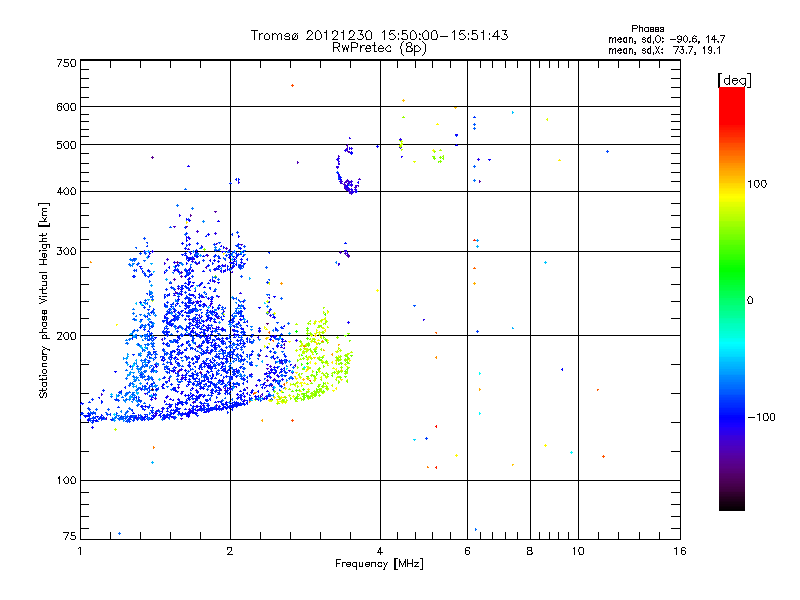
Task: Click the y-axis tick label '75'
Action: point(70,536)
